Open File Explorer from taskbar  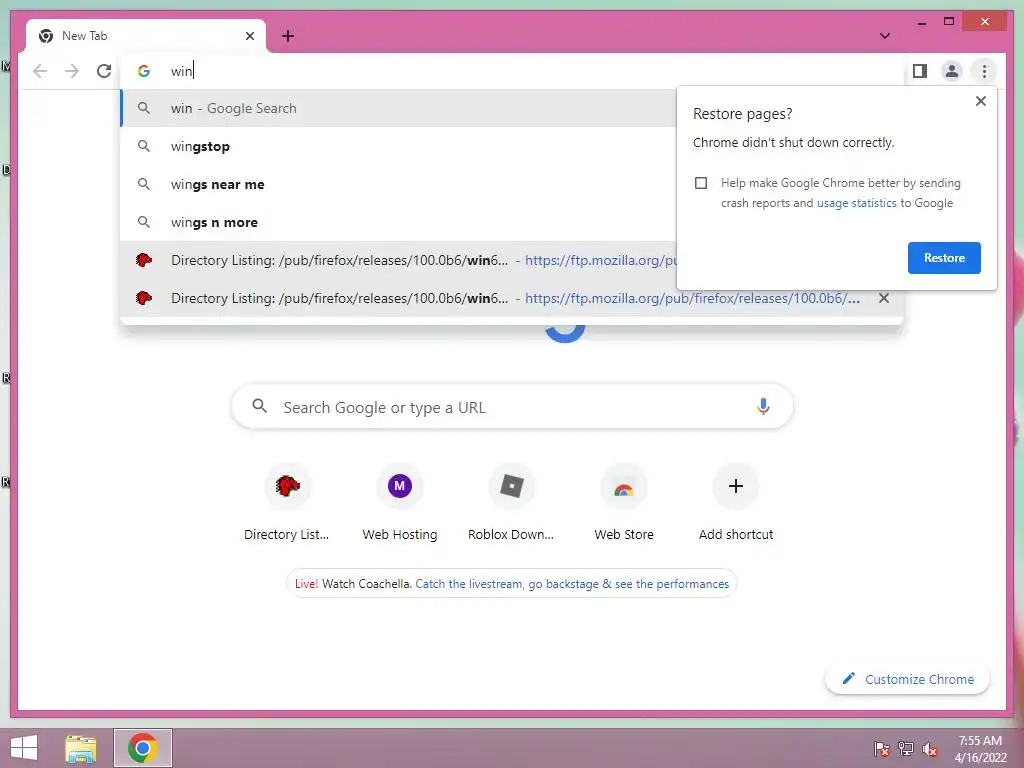tap(81, 748)
